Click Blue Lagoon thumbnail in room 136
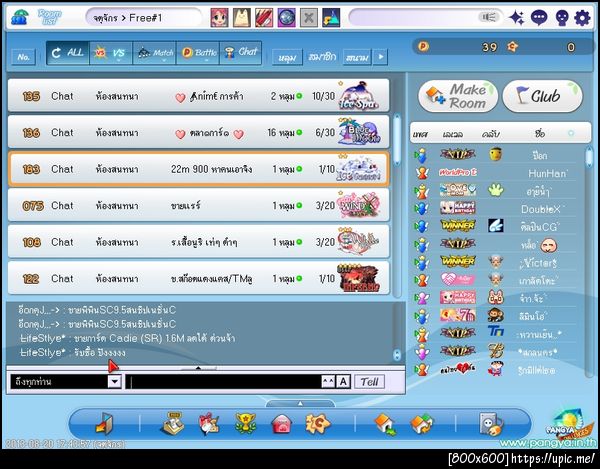 pos(359,132)
